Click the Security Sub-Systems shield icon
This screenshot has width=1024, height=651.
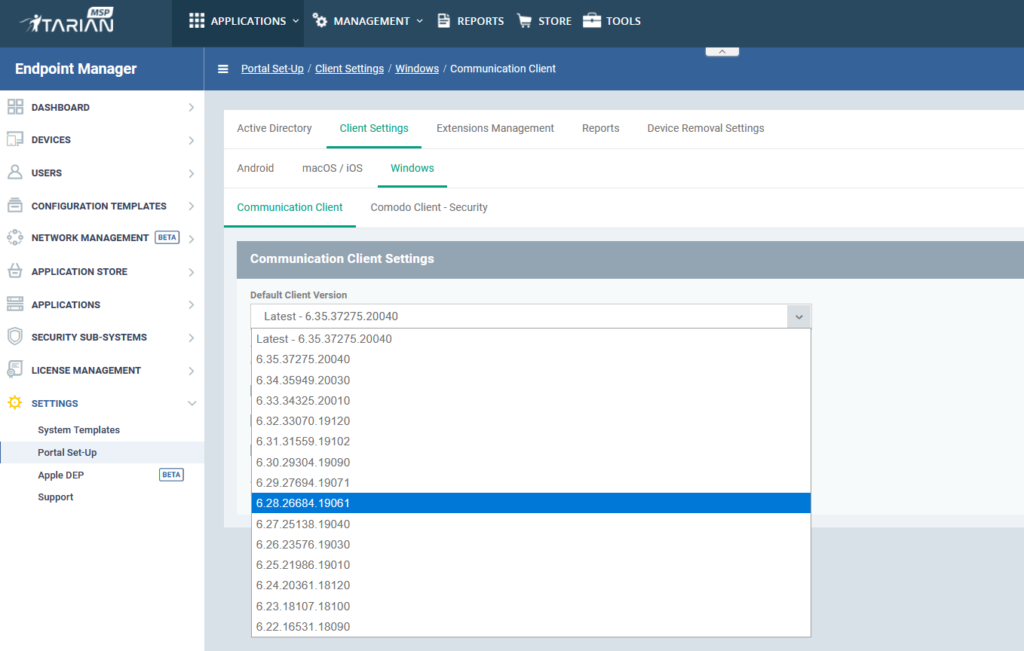click(x=15, y=337)
